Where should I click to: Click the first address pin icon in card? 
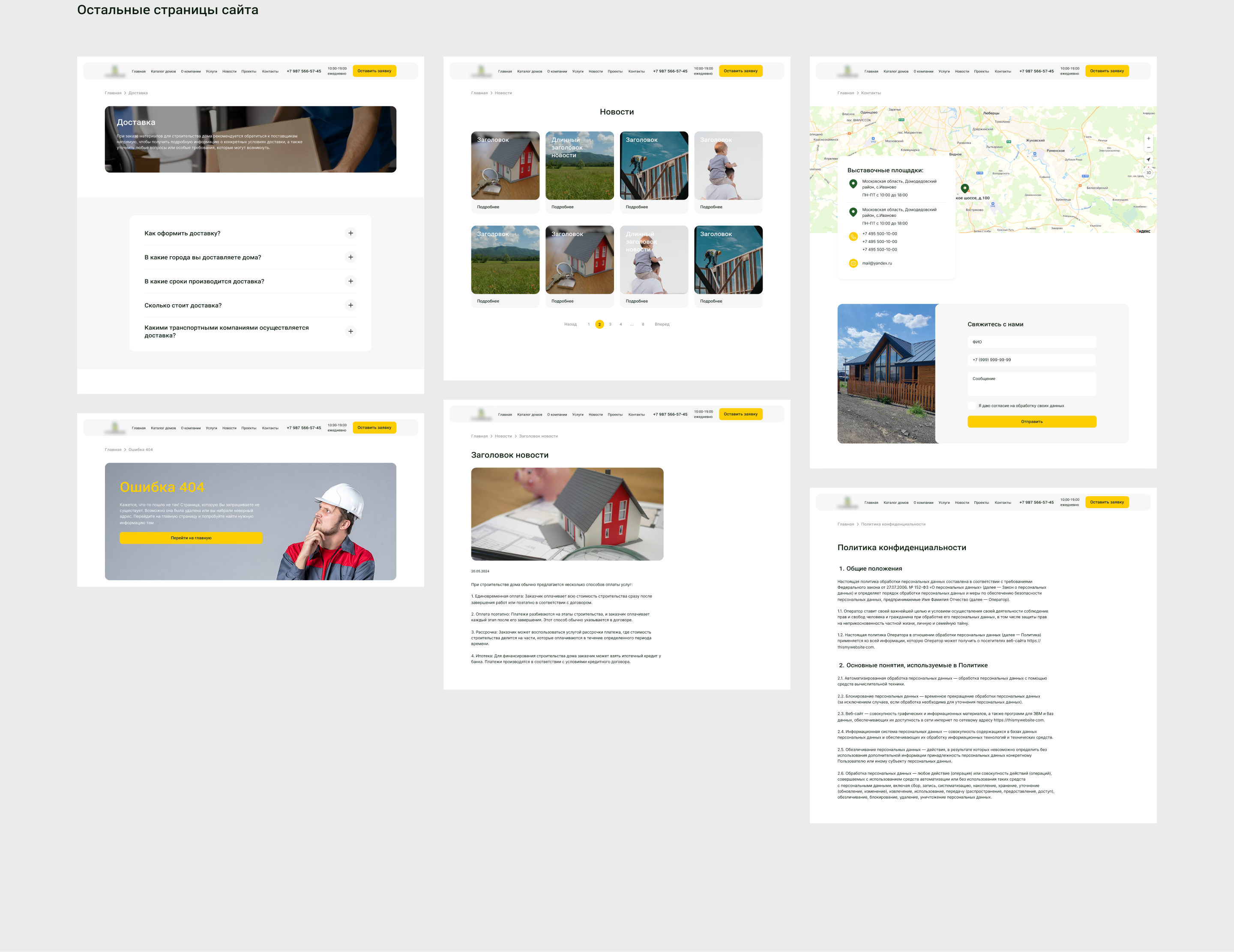[853, 184]
